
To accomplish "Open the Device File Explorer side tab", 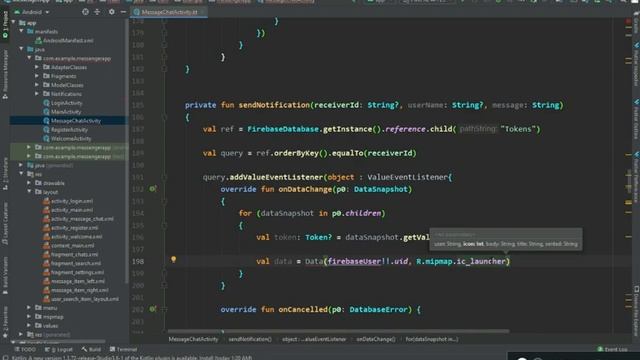I will pos(636,312).
